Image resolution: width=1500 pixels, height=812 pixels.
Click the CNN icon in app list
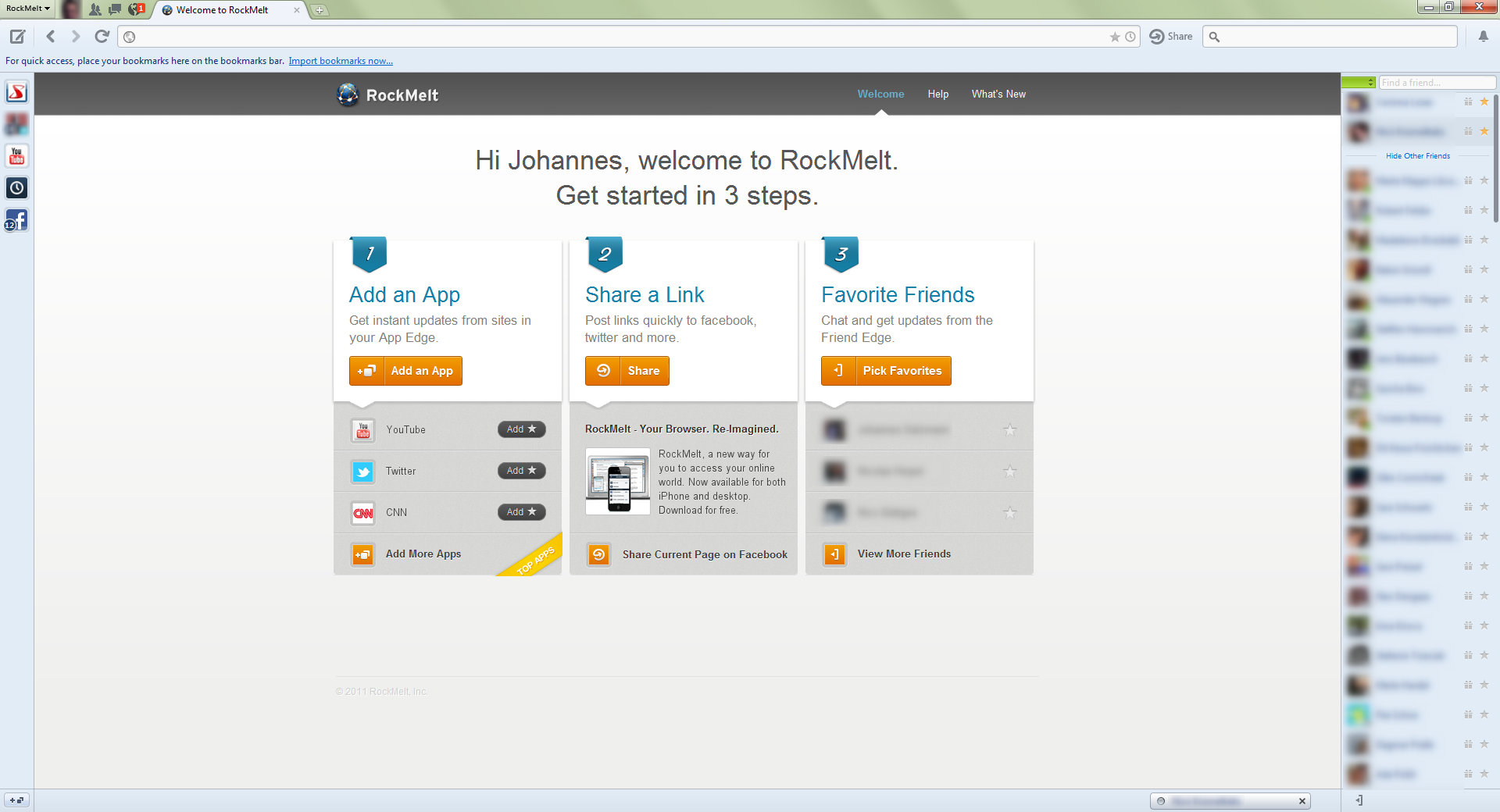pos(362,513)
